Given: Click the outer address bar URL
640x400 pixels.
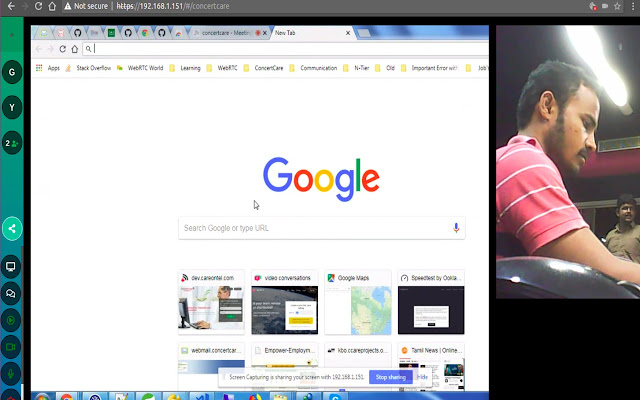Looking at the screenshot, I should point(173,6).
